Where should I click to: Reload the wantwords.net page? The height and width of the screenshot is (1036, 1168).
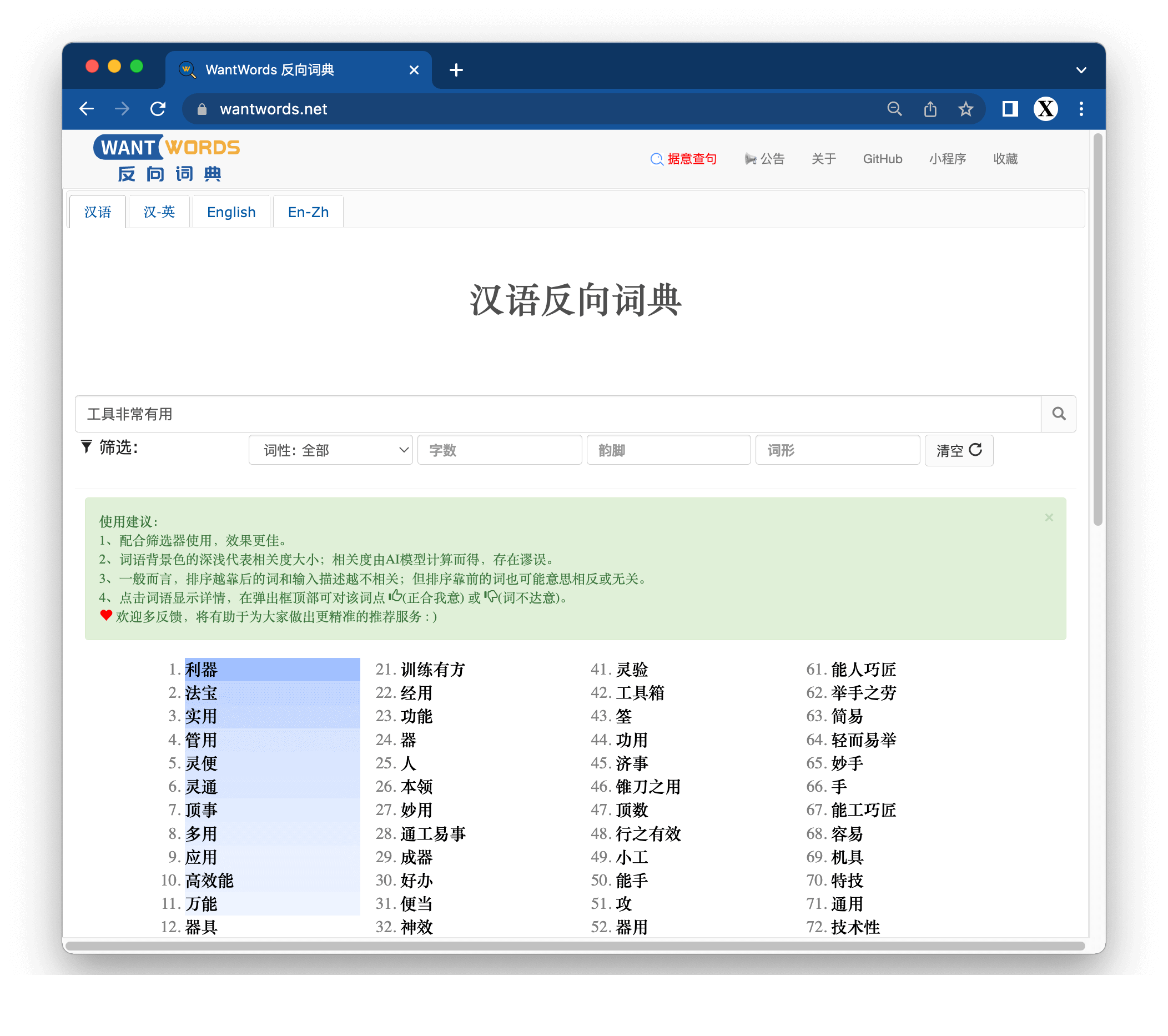point(158,109)
